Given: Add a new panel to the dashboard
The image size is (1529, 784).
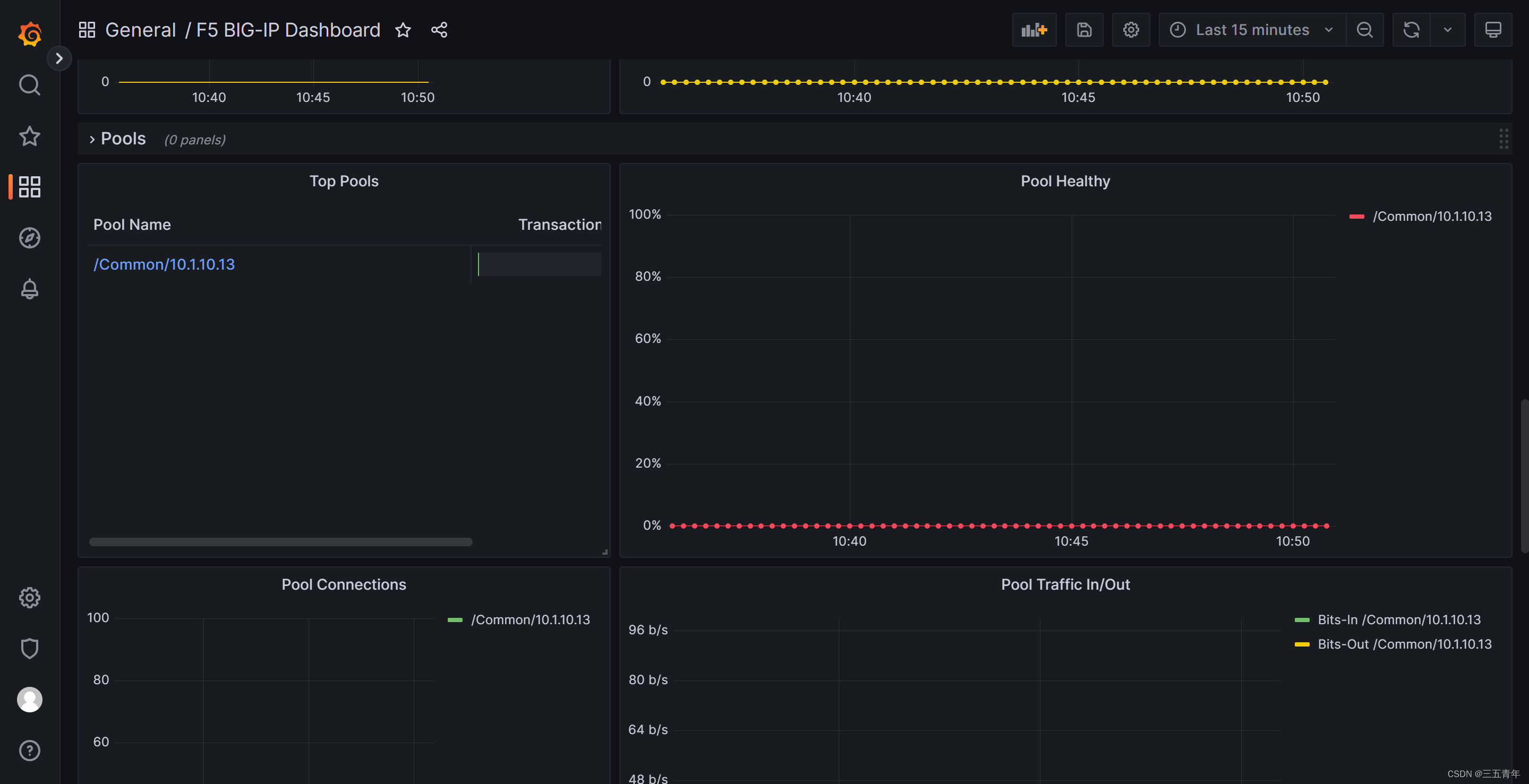Looking at the screenshot, I should (x=1034, y=30).
